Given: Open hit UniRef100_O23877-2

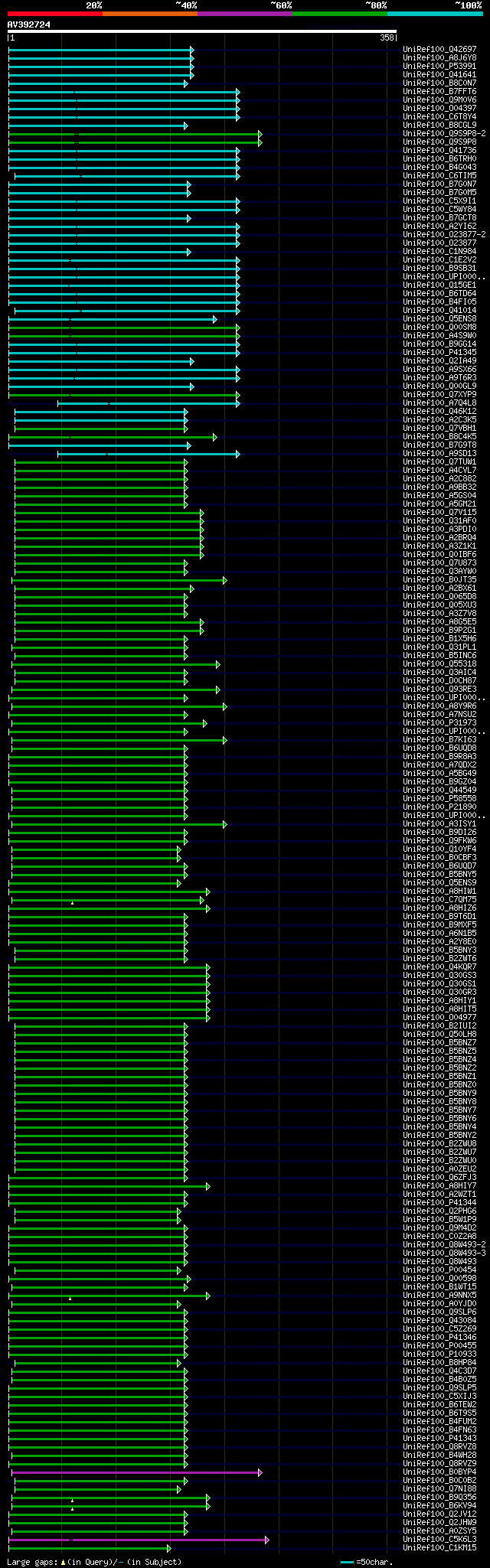Looking at the screenshot, I should click(444, 235).
